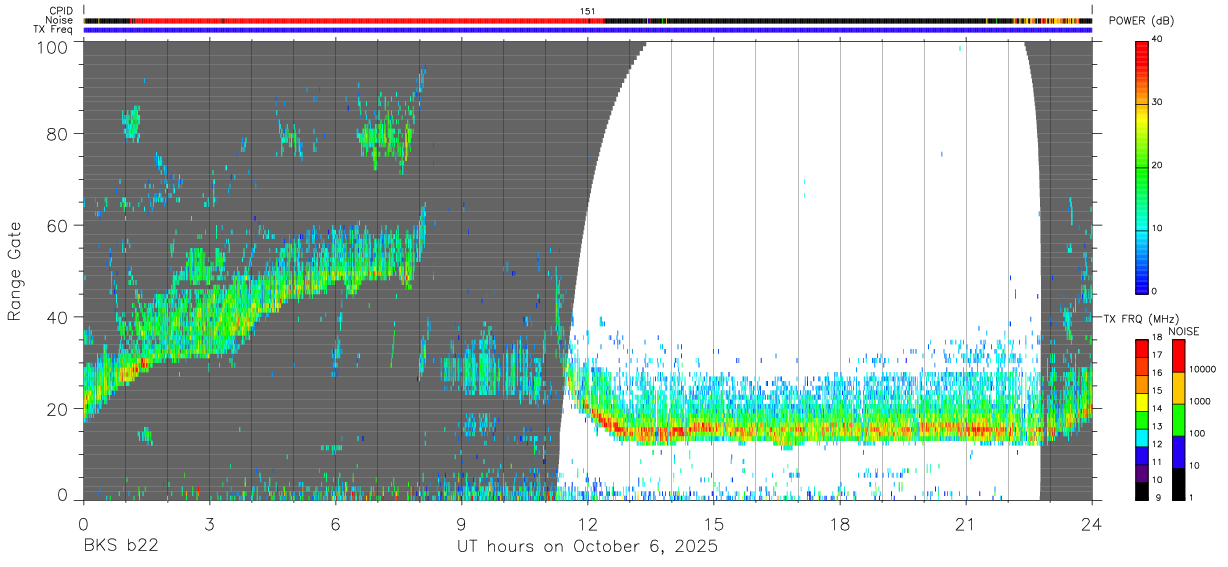The width and height of the screenshot is (1228, 567).
Task: Click the 1000 value on NOISE scale
Action: (x=1201, y=402)
